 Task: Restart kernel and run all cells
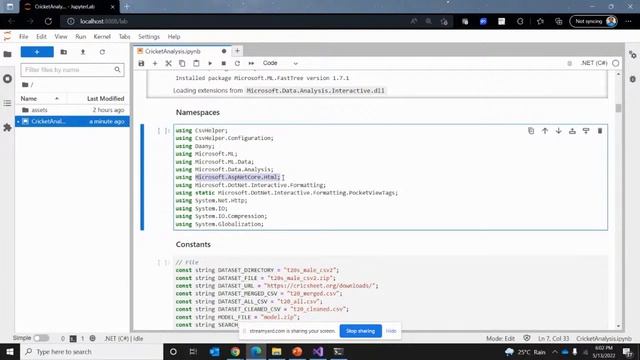click(x=251, y=63)
